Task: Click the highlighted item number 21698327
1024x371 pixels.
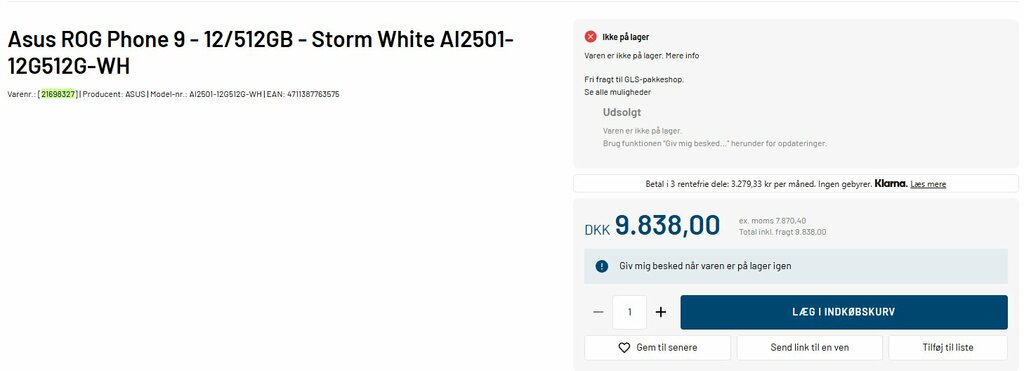Action: [58, 94]
